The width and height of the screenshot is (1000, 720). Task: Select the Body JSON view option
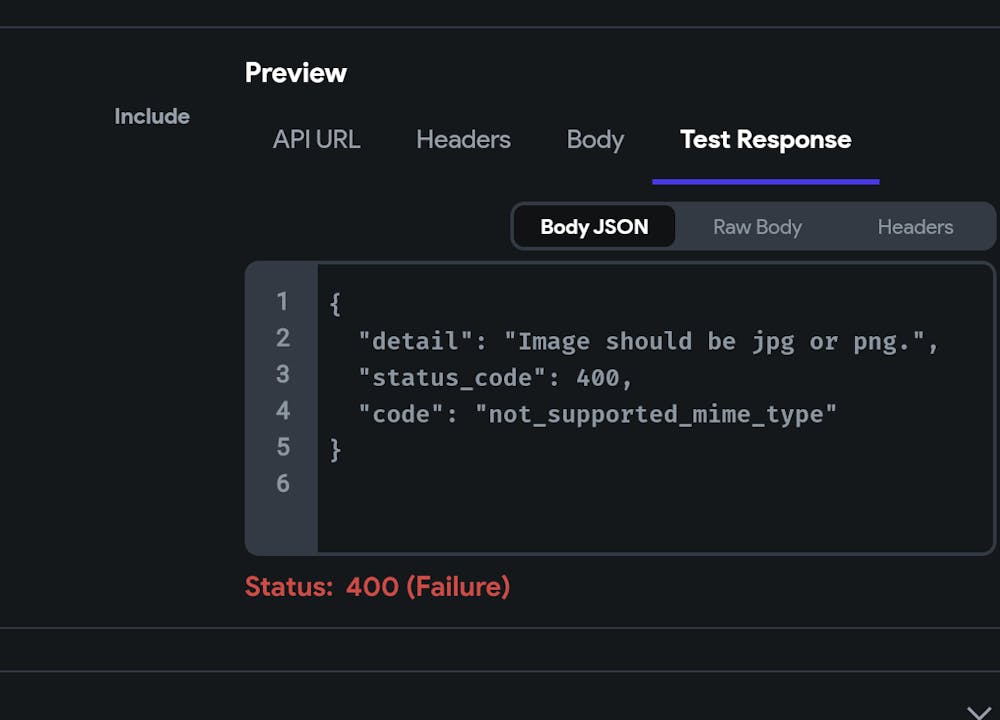click(594, 227)
